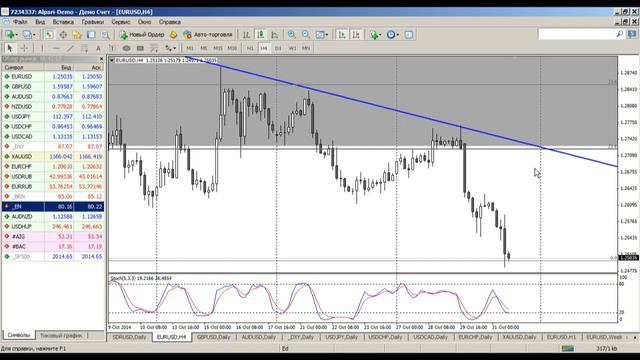Switch chart to candlesticks type
640x360 pixels.
point(260,35)
